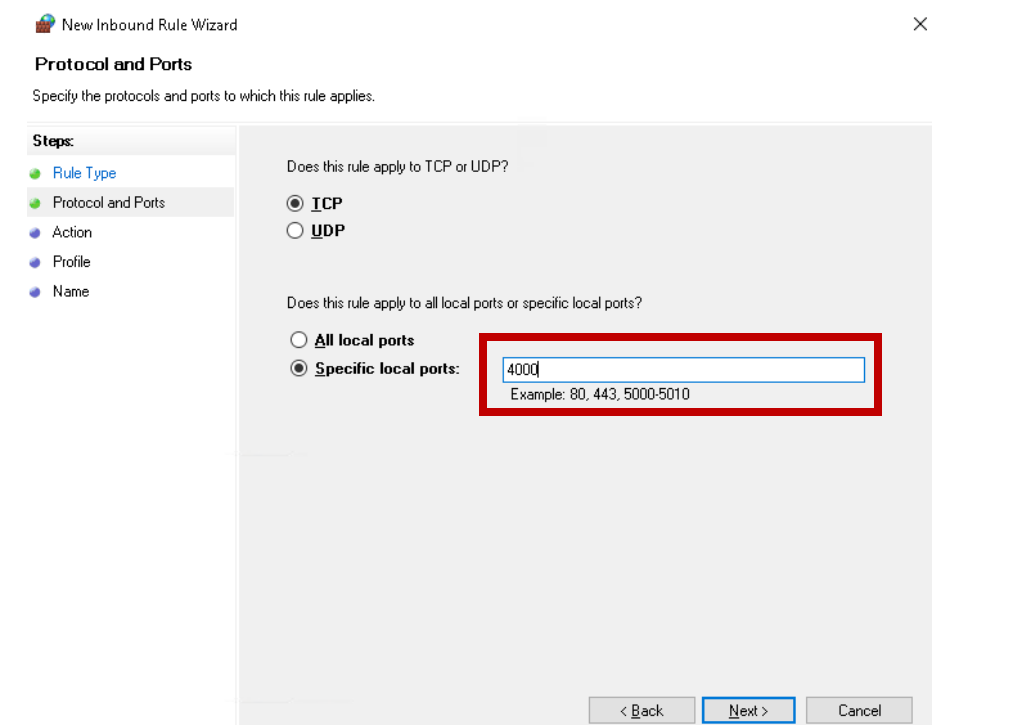Screen dimensions: 1025x725
Task: Click the green Rule Type step bullet
Action: pyautogui.click(x=35, y=173)
